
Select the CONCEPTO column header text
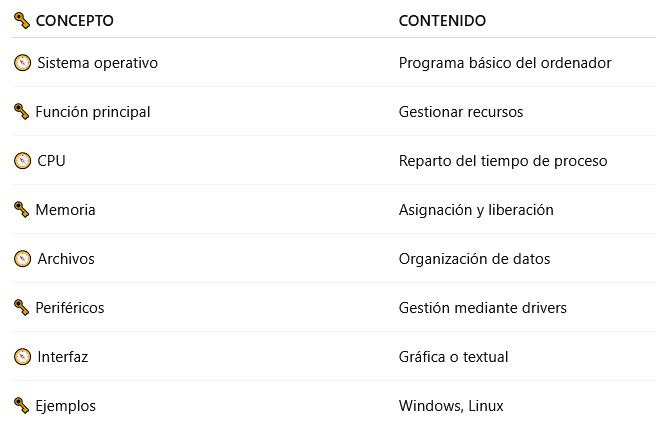(74, 20)
